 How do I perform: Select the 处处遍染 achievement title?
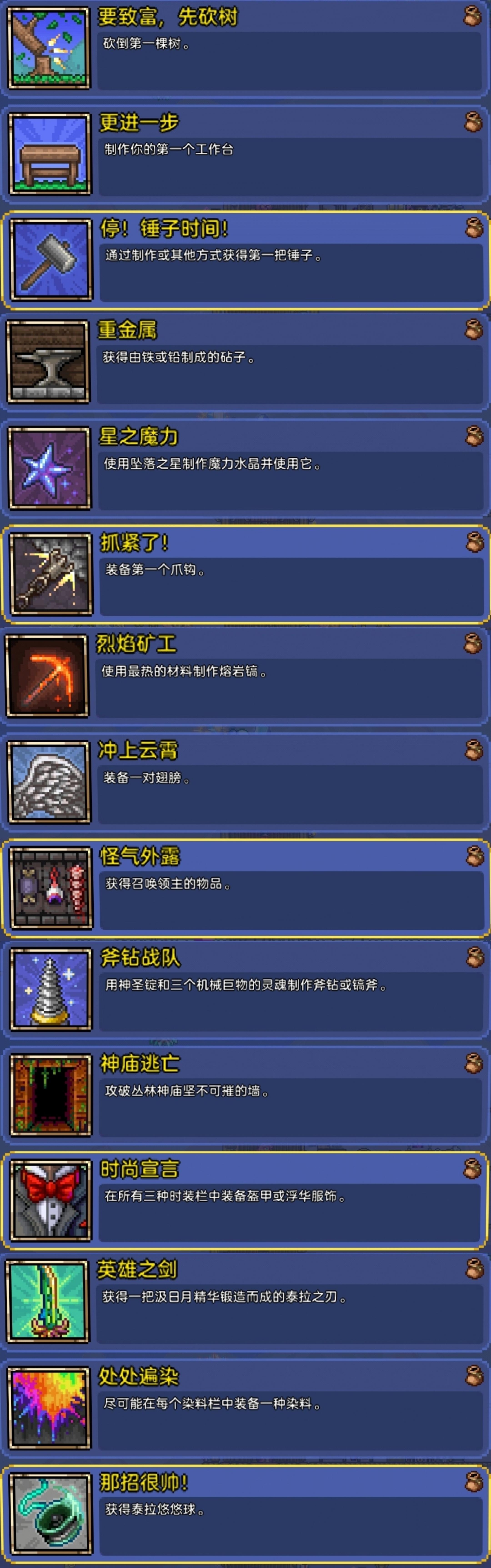pyautogui.click(x=139, y=1377)
